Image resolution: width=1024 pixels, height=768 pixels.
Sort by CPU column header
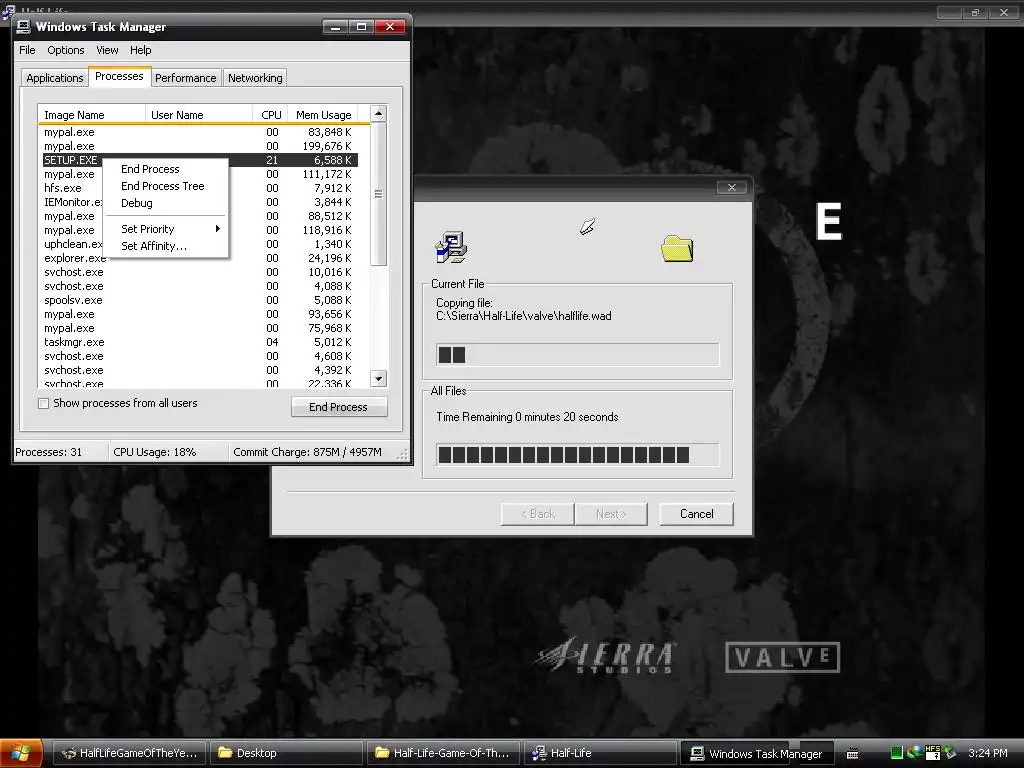270,115
